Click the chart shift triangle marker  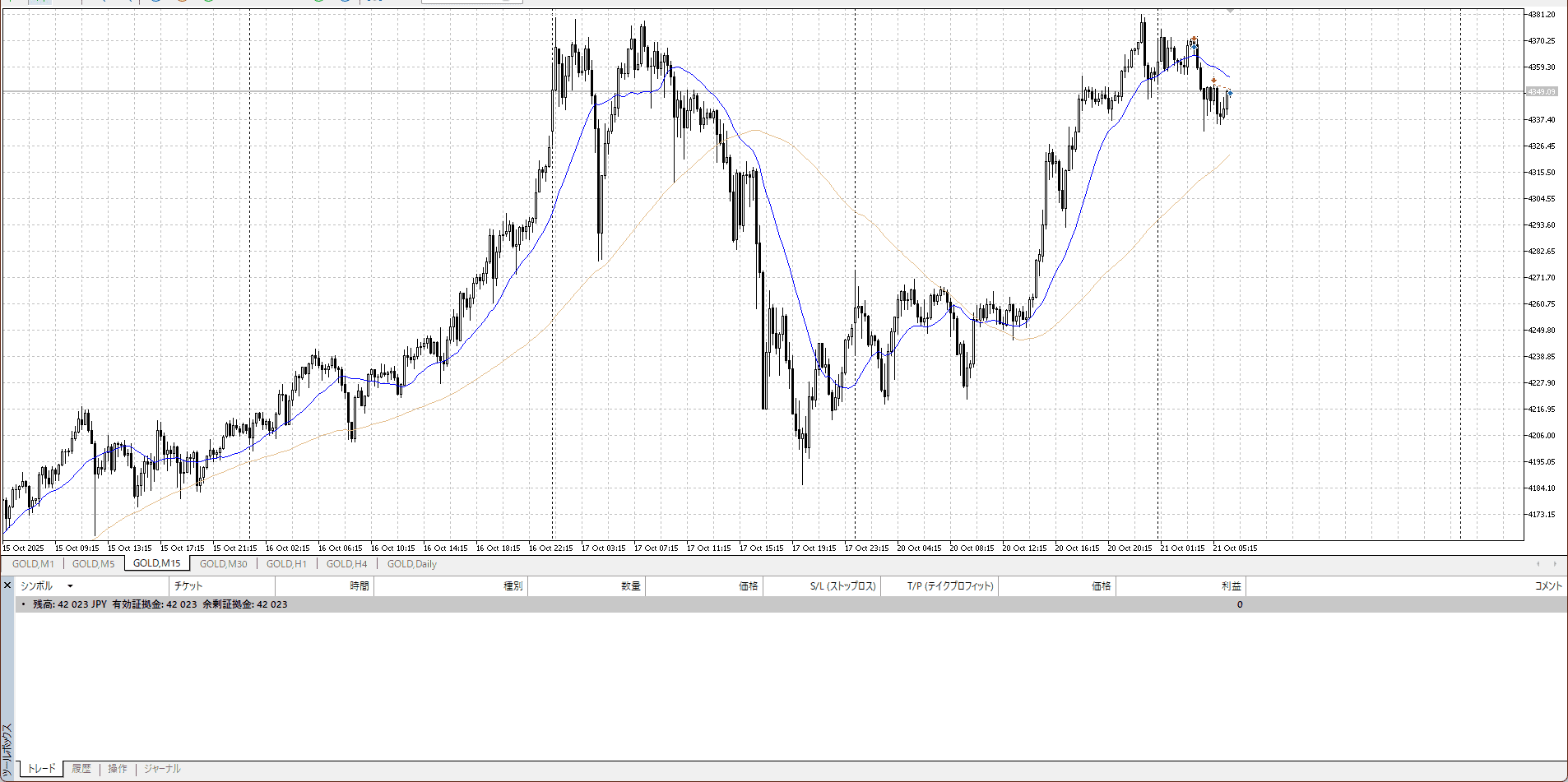(x=1230, y=12)
